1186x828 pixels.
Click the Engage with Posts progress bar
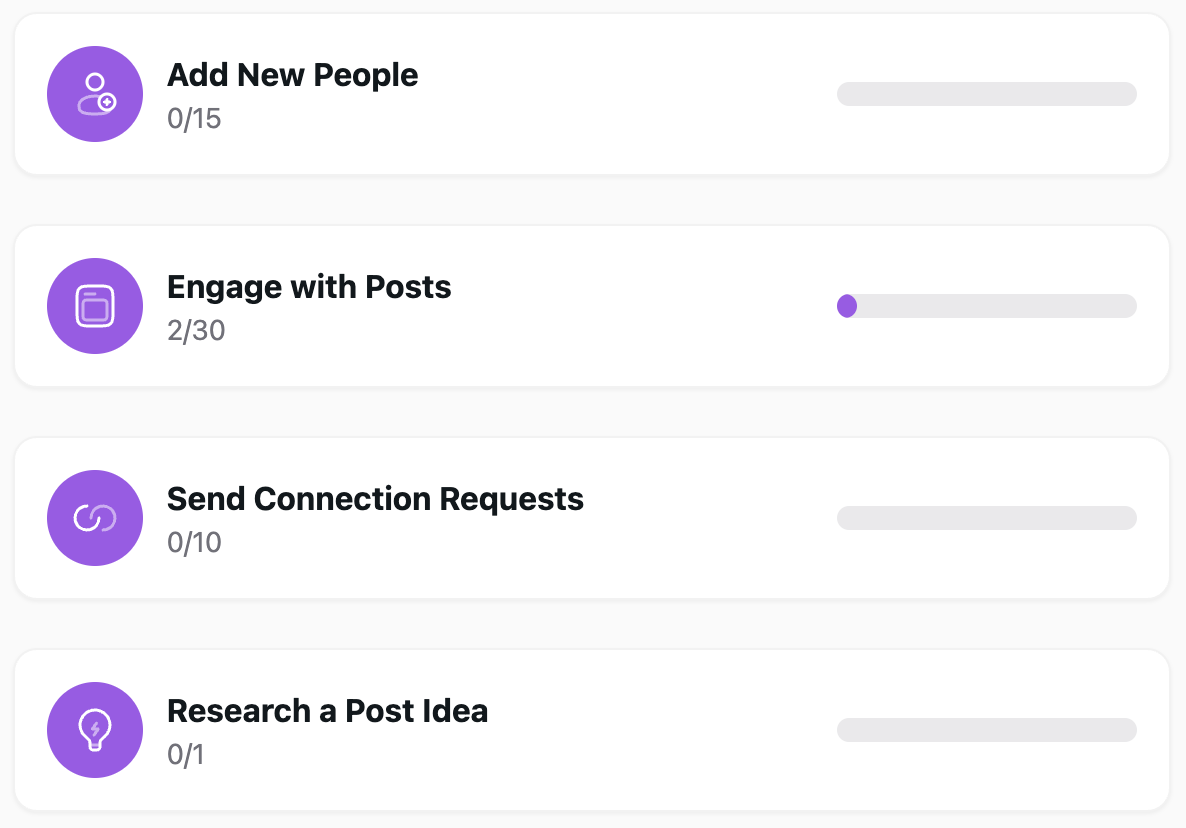tap(986, 306)
